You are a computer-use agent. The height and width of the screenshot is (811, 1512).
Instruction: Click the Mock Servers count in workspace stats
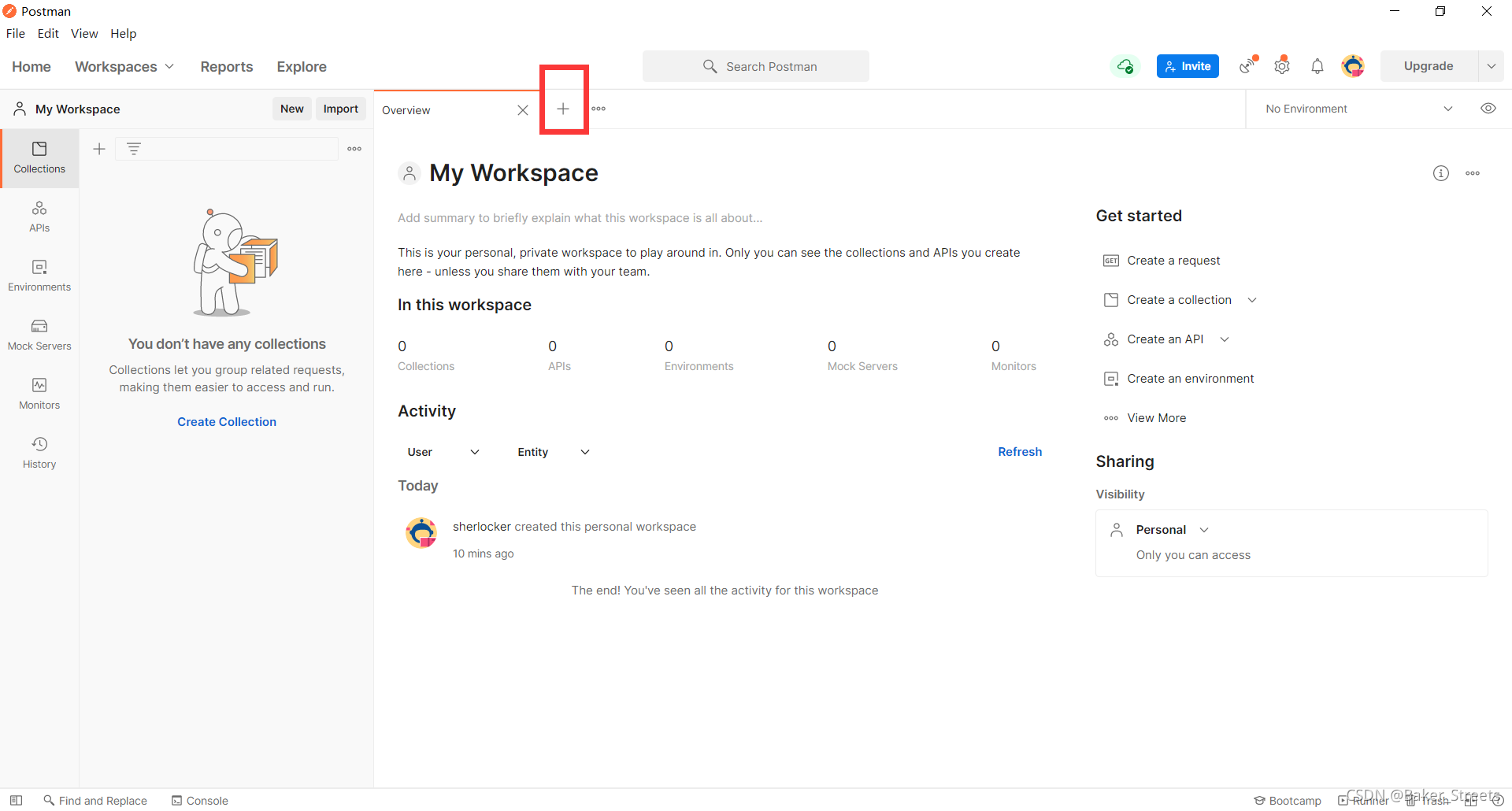click(x=862, y=355)
